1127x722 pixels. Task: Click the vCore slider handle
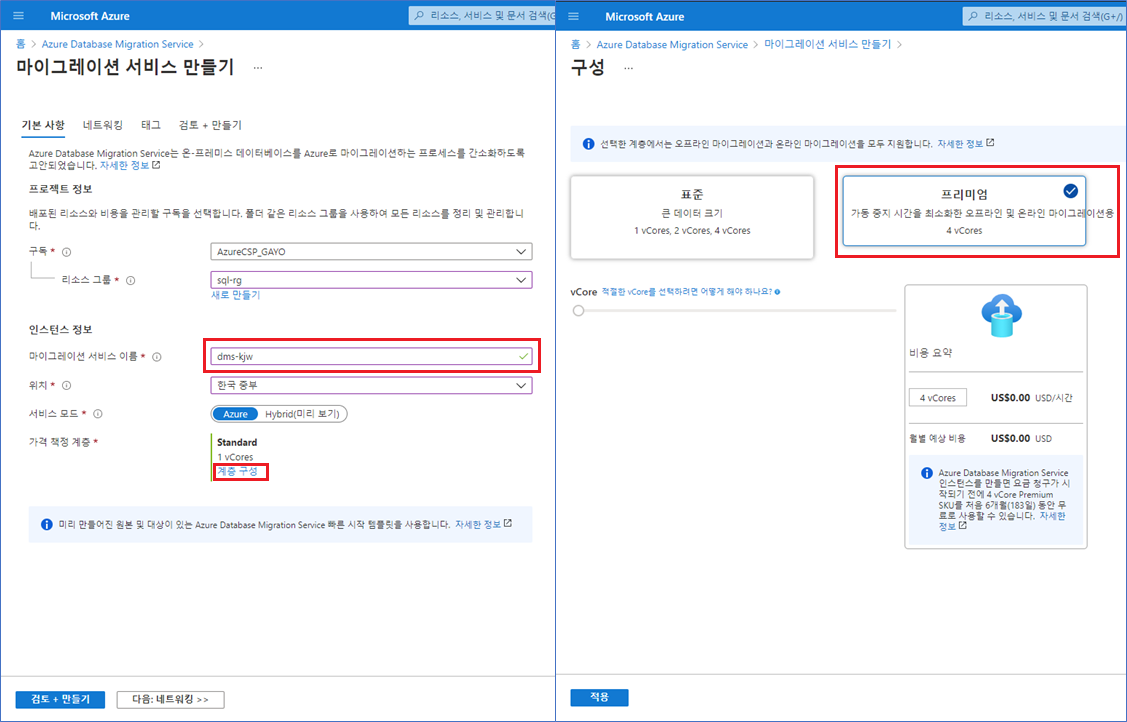(579, 311)
